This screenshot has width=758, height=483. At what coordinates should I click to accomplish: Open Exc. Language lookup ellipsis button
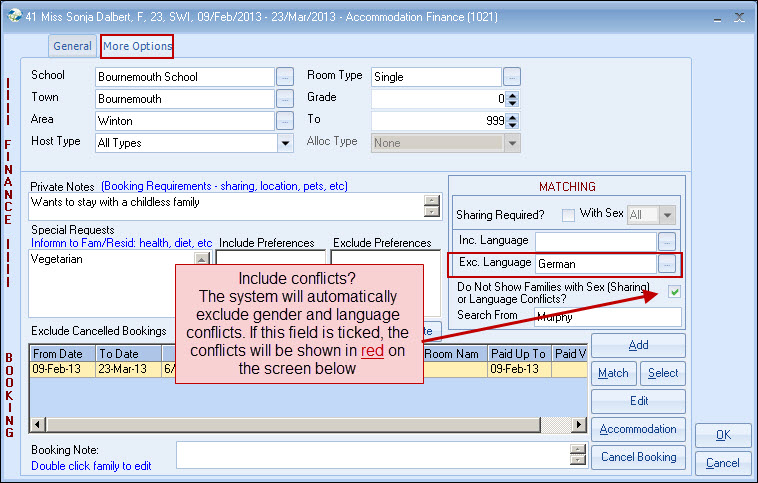(667, 264)
